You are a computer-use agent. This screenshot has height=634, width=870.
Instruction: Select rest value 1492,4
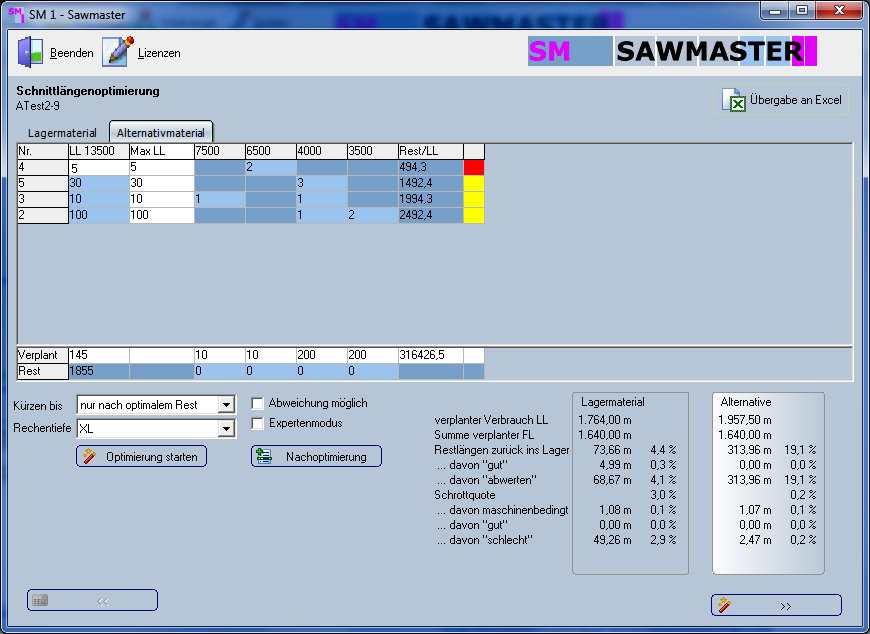pos(431,184)
